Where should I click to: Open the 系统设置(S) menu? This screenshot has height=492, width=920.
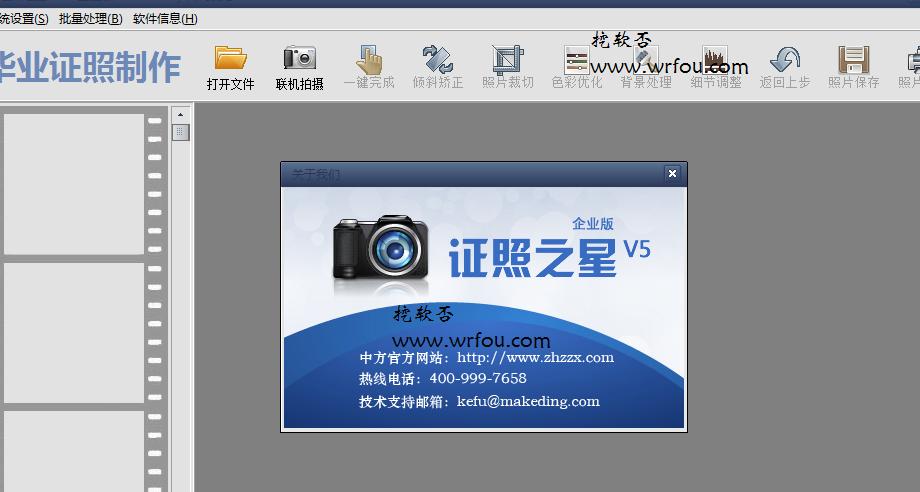tap(22, 19)
